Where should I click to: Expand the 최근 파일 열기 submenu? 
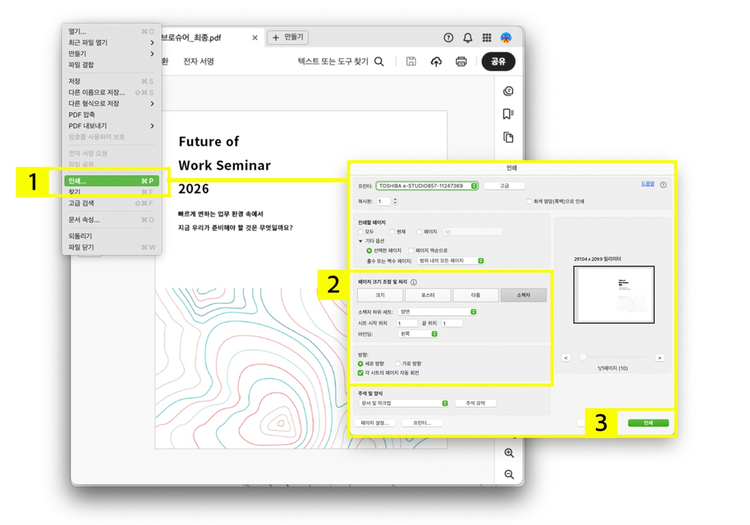[x=111, y=43]
